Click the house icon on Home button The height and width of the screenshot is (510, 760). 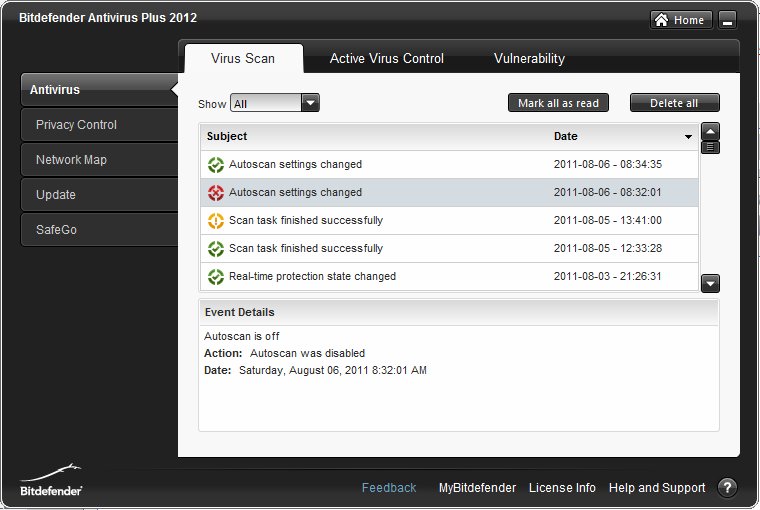(661, 20)
